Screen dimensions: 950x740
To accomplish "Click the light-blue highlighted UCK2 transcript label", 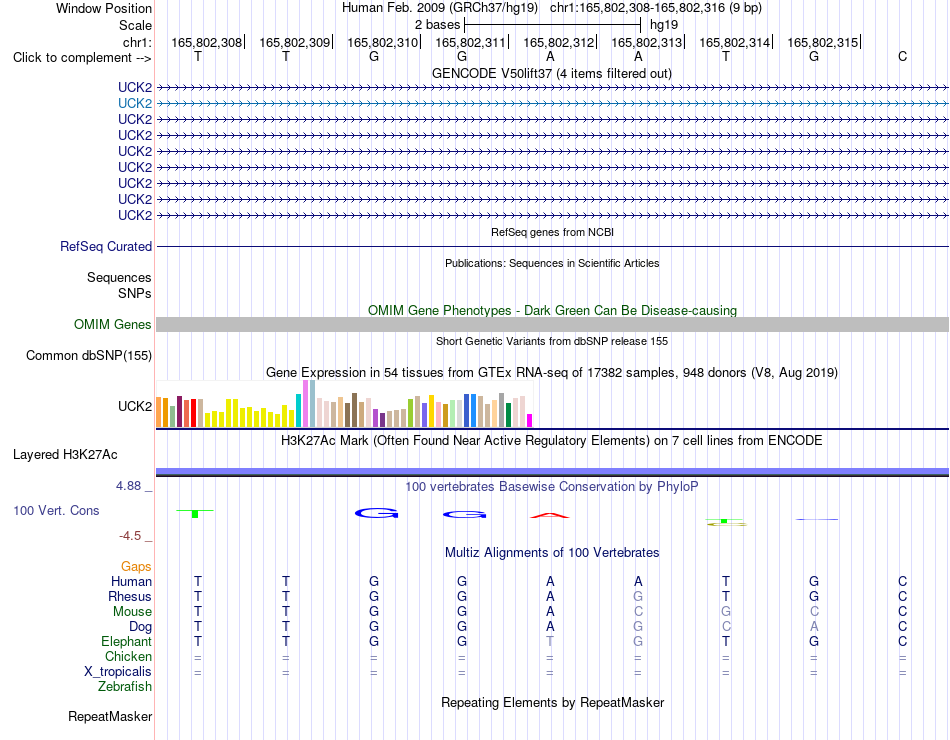I will pos(135,104).
